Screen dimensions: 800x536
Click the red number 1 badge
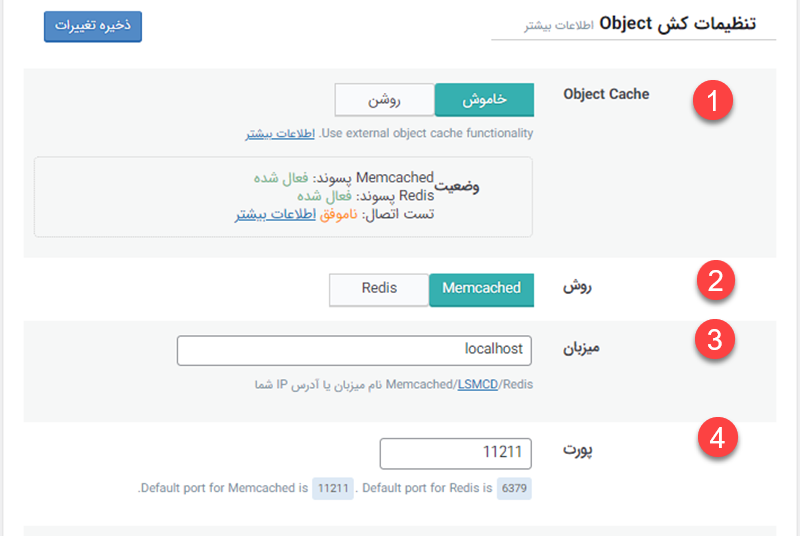coord(713,100)
